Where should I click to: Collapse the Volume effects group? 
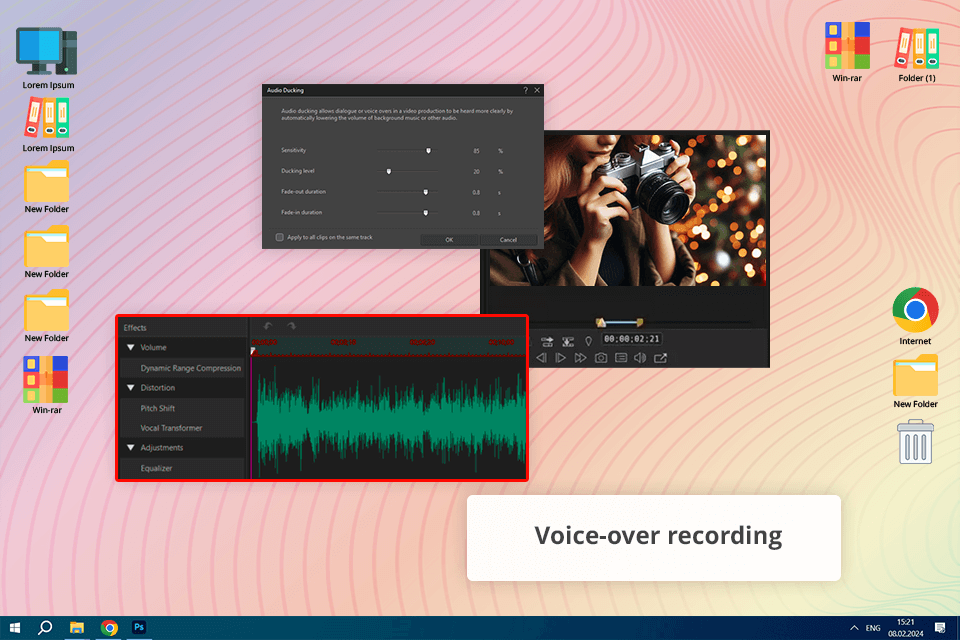click(x=130, y=347)
